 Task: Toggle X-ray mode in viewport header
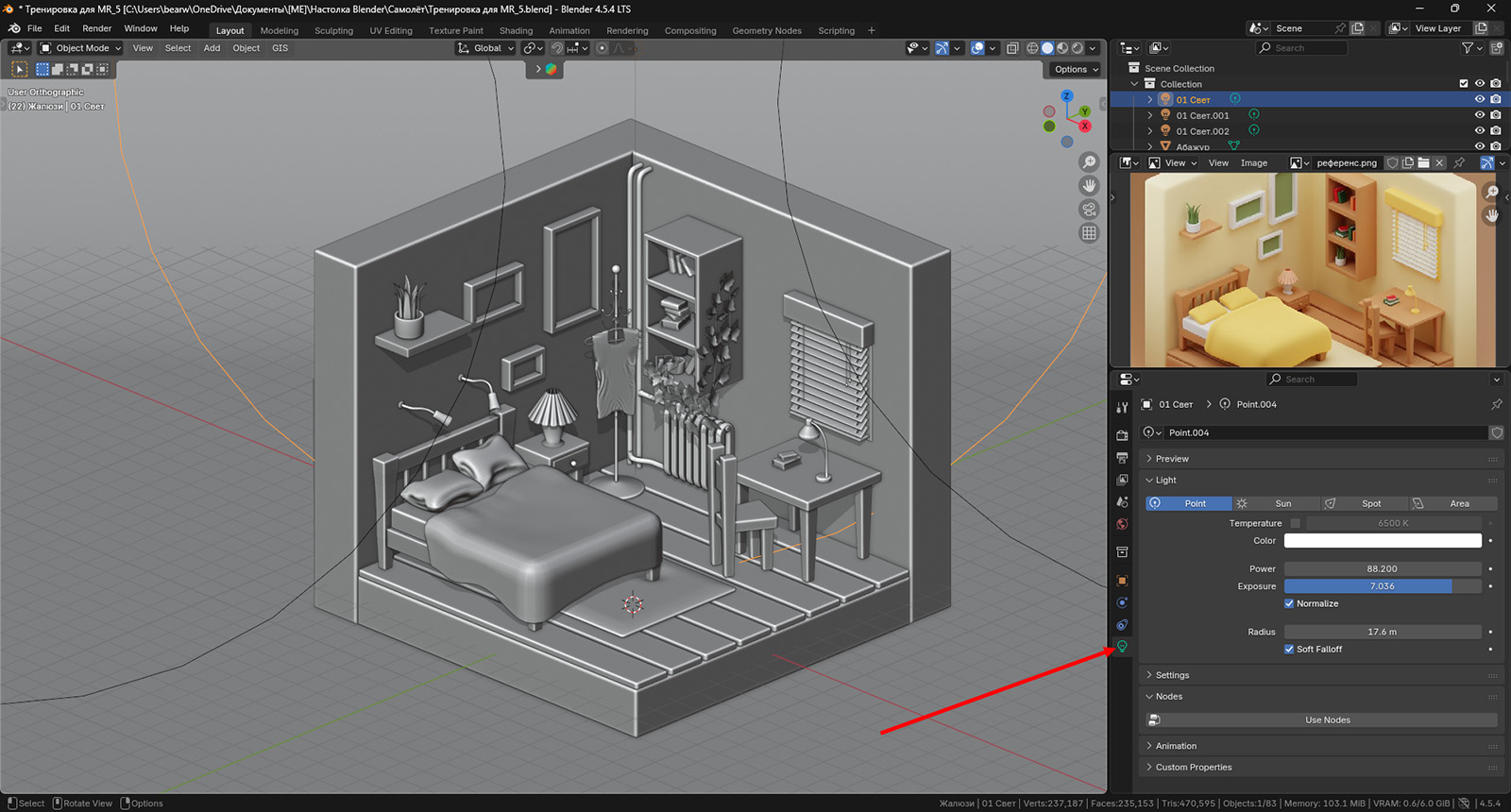click(x=1012, y=48)
